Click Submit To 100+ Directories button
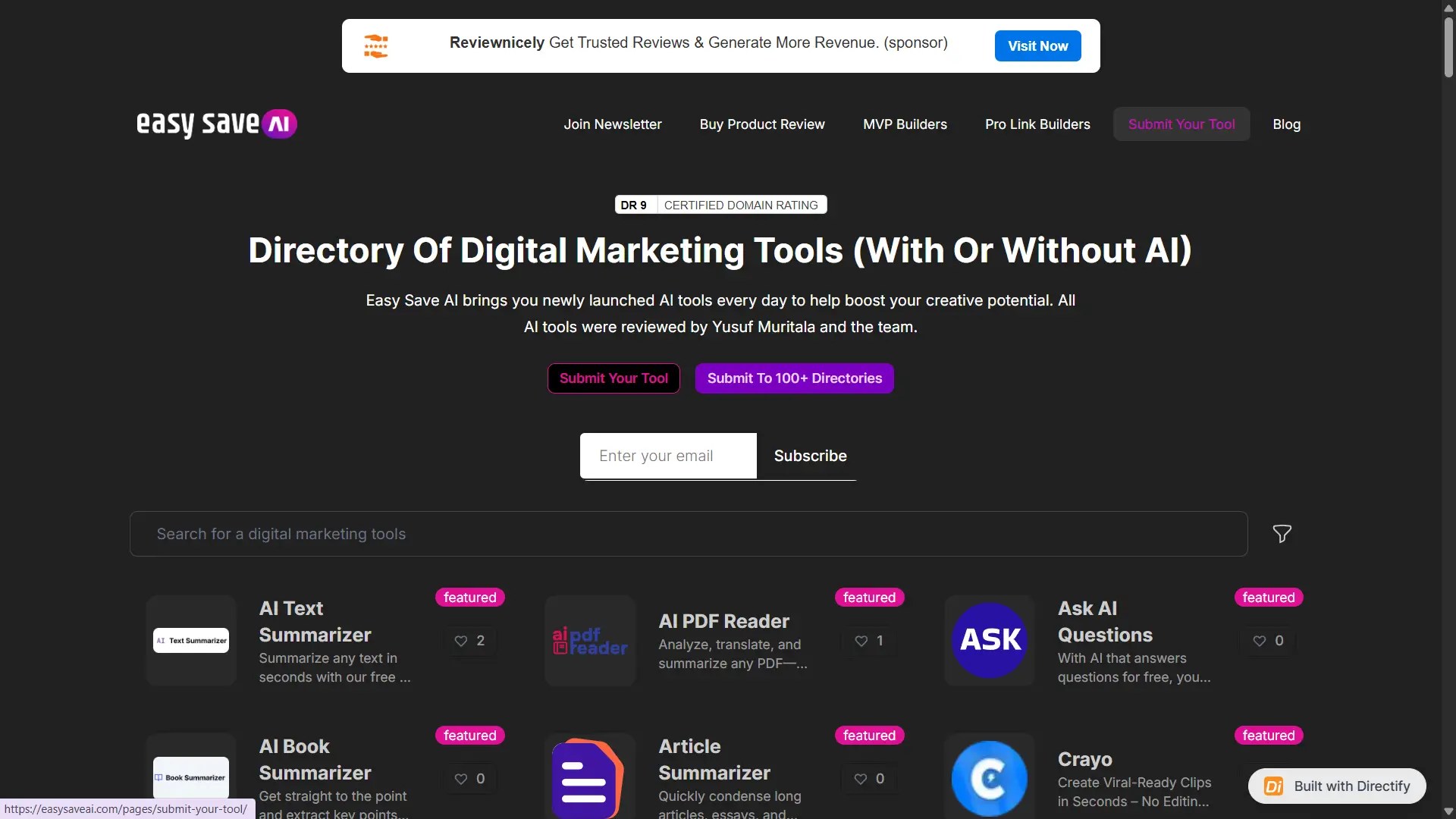 click(x=794, y=378)
